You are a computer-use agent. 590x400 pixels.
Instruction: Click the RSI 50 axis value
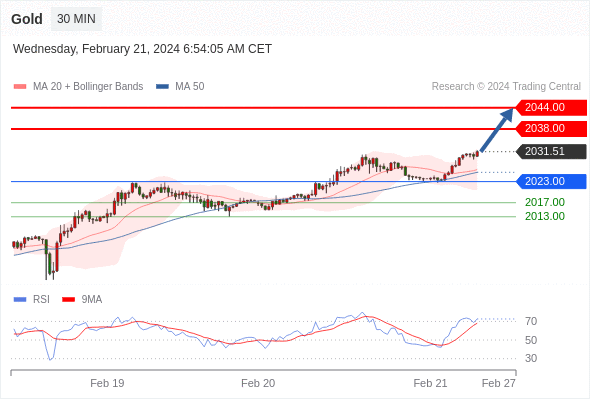(531, 340)
